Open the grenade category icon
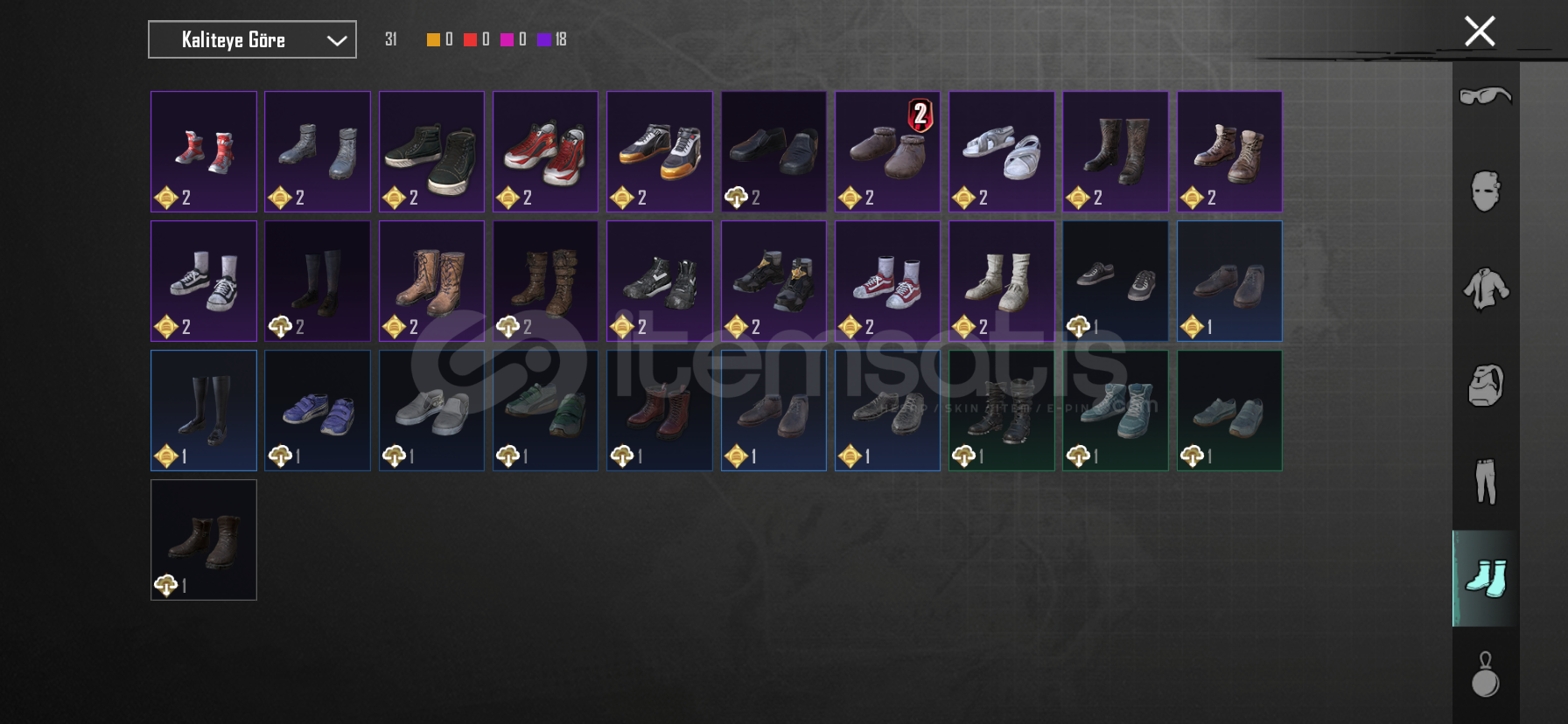1568x724 pixels. coord(1486,674)
